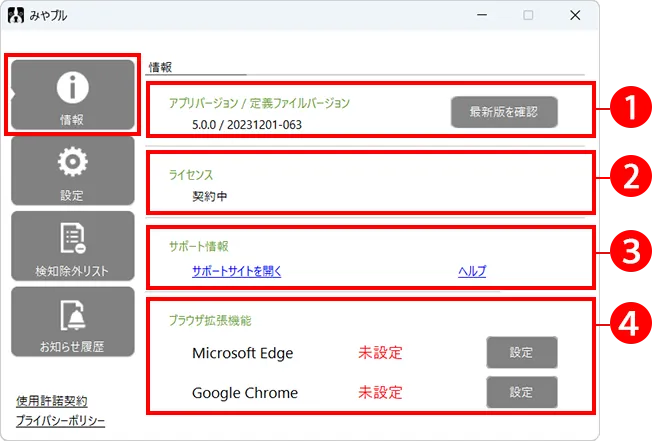Screen dimensions: 652x441
Task: Click the 最新版を確認 button
Action: click(x=504, y=112)
